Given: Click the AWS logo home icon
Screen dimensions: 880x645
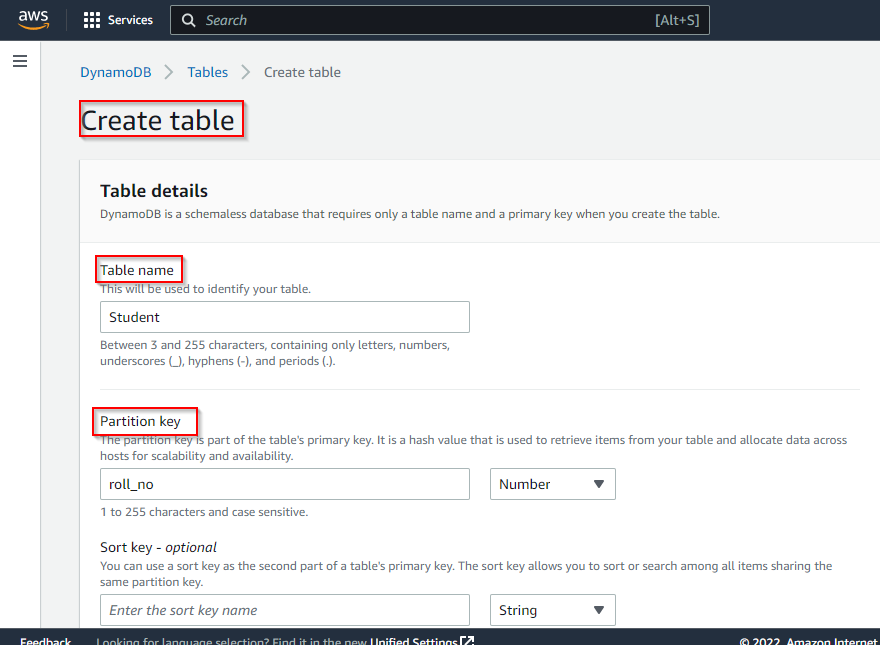Looking at the screenshot, I should [x=33, y=20].
